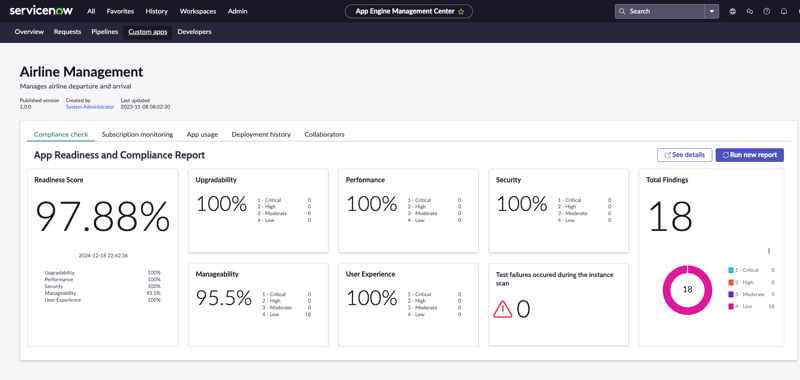Click the 2 - High row in Upgradability card

click(284, 207)
